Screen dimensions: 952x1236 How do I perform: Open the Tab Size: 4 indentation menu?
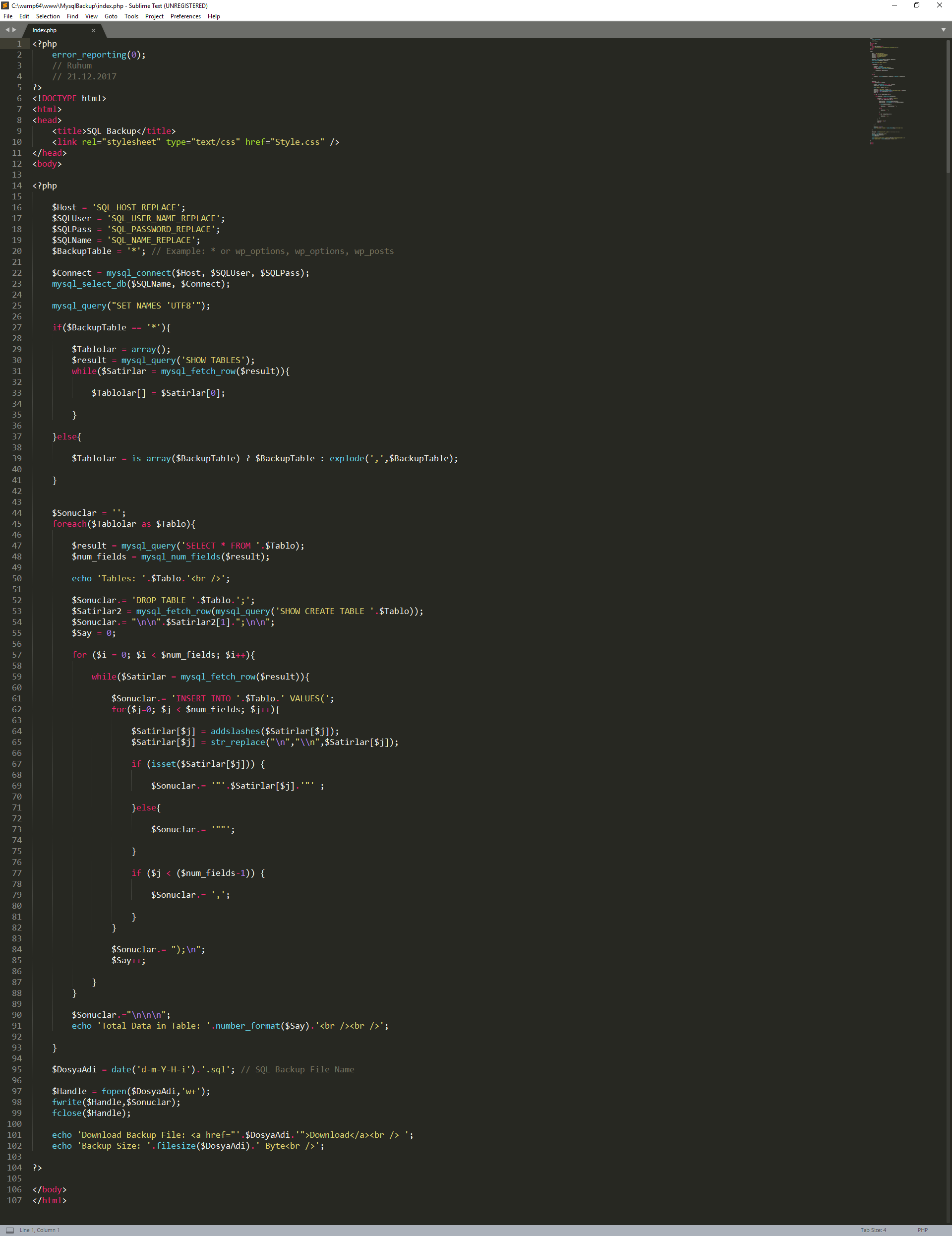[x=873, y=1231]
